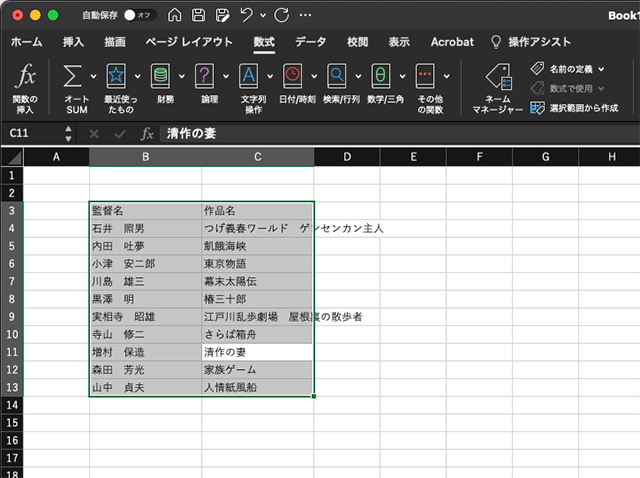Expand the Name Box dropdown arrow
640x478 pixels.
[70, 133]
